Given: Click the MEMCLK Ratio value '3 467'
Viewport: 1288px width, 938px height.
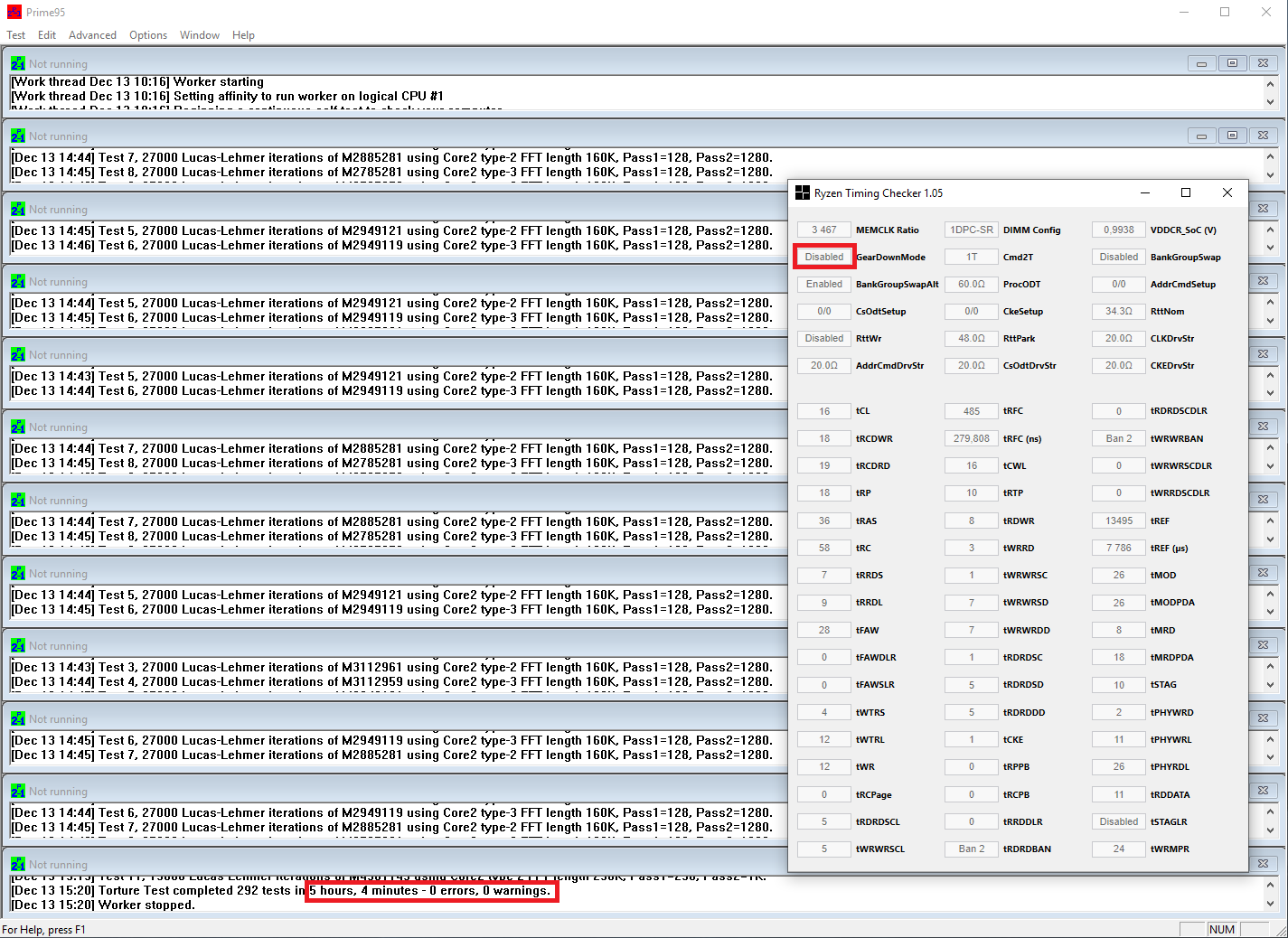Looking at the screenshot, I should click(824, 230).
